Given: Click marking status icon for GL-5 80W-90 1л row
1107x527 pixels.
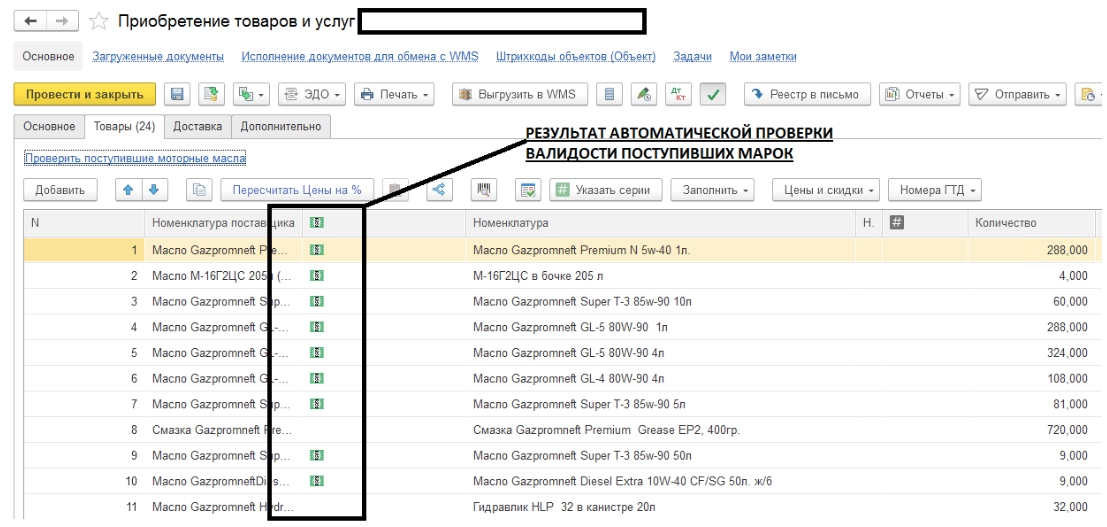Looking at the screenshot, I should tap(317, 327).
